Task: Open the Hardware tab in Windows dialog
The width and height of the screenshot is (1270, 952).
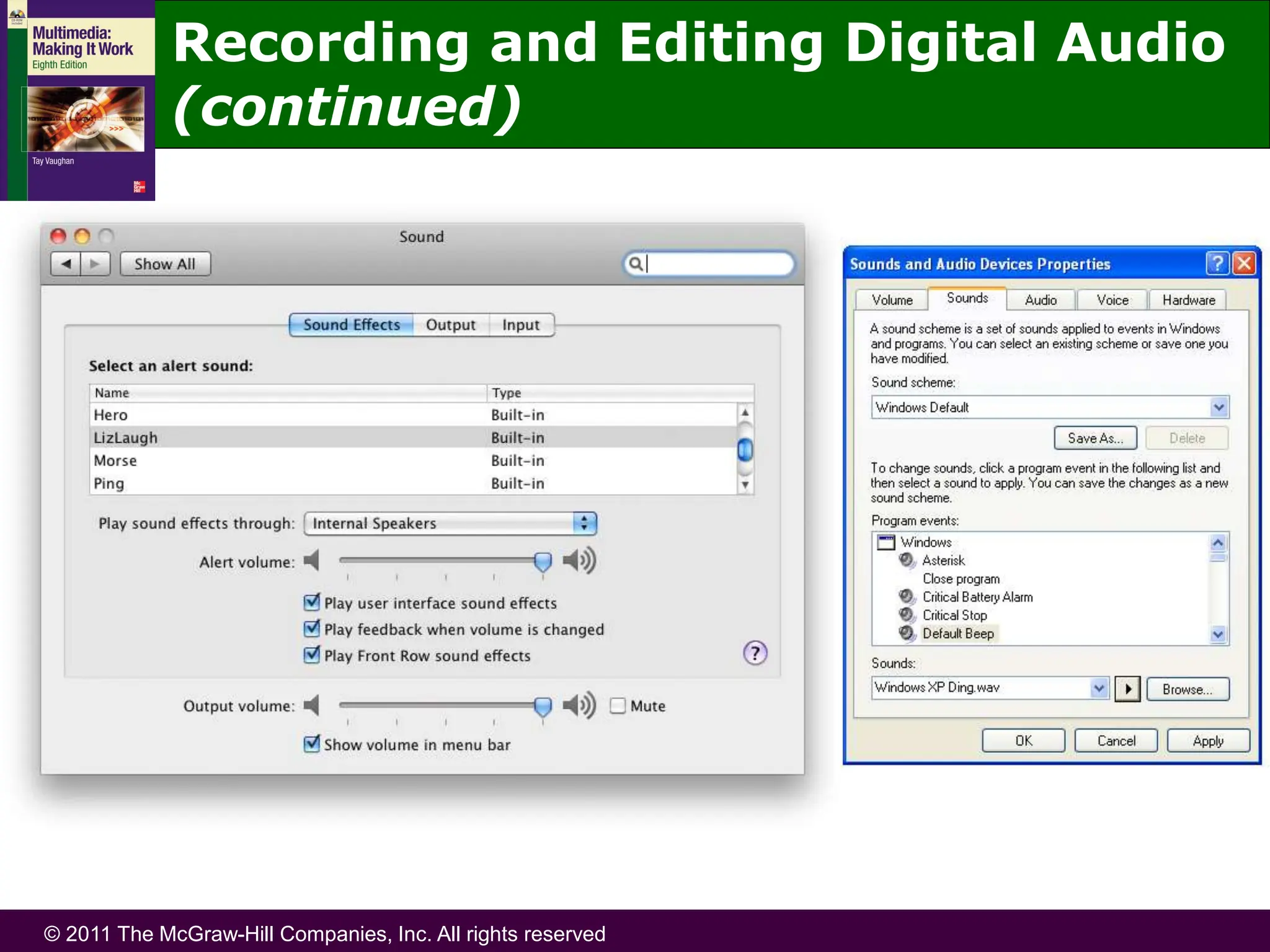Action: click(x=1188, y=300)
